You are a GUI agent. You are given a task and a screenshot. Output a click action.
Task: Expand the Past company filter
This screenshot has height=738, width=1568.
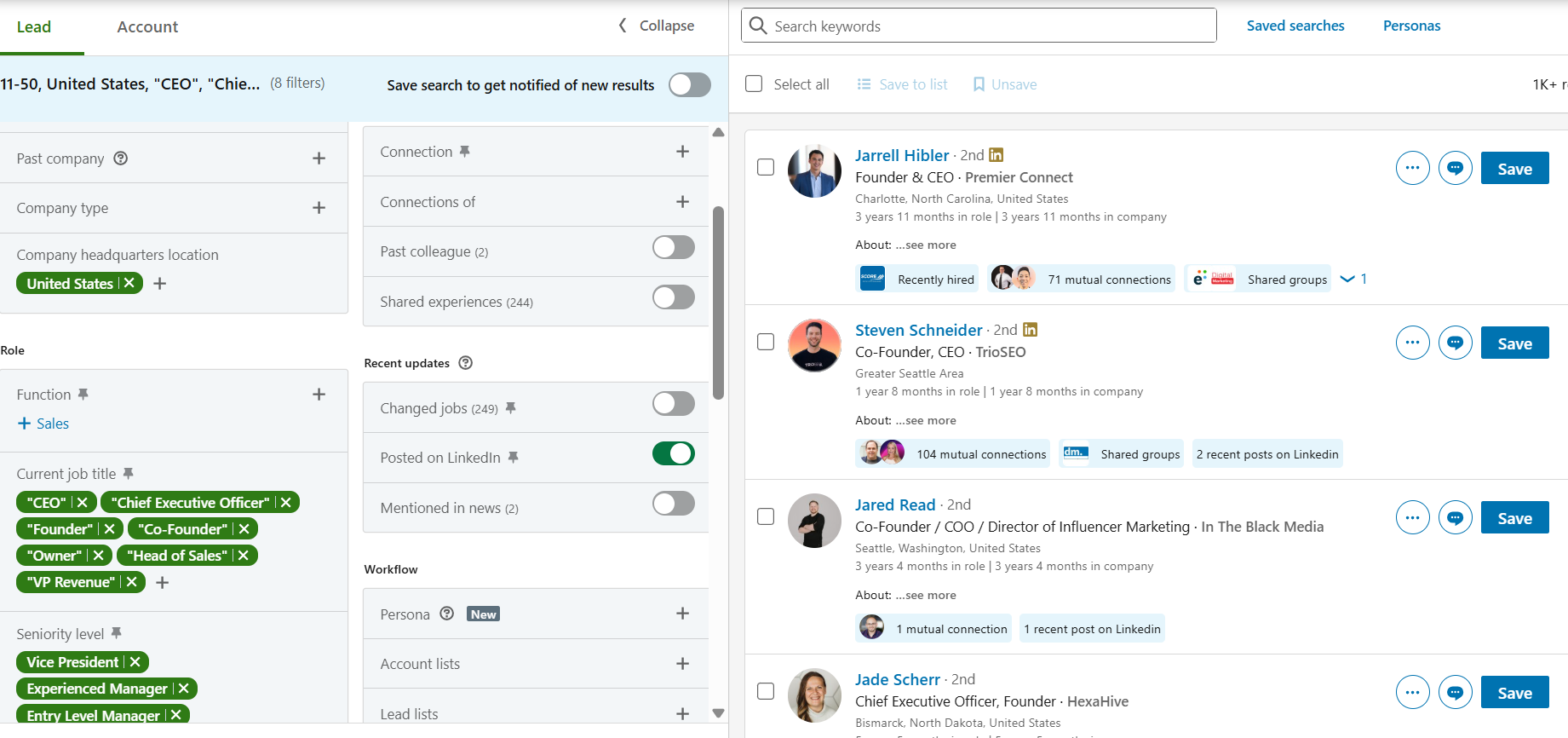click(x=319, y=159)
